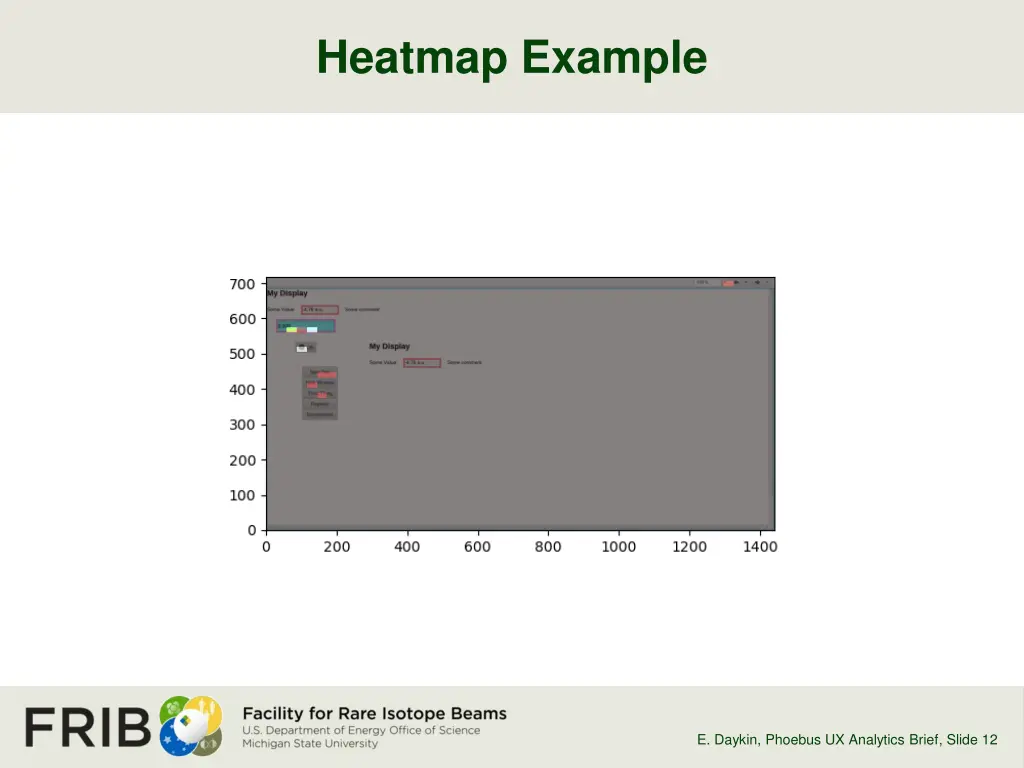Click the x-axis tick label 1000
Screen dimensions: 1024x768
(x=618, y=547)
